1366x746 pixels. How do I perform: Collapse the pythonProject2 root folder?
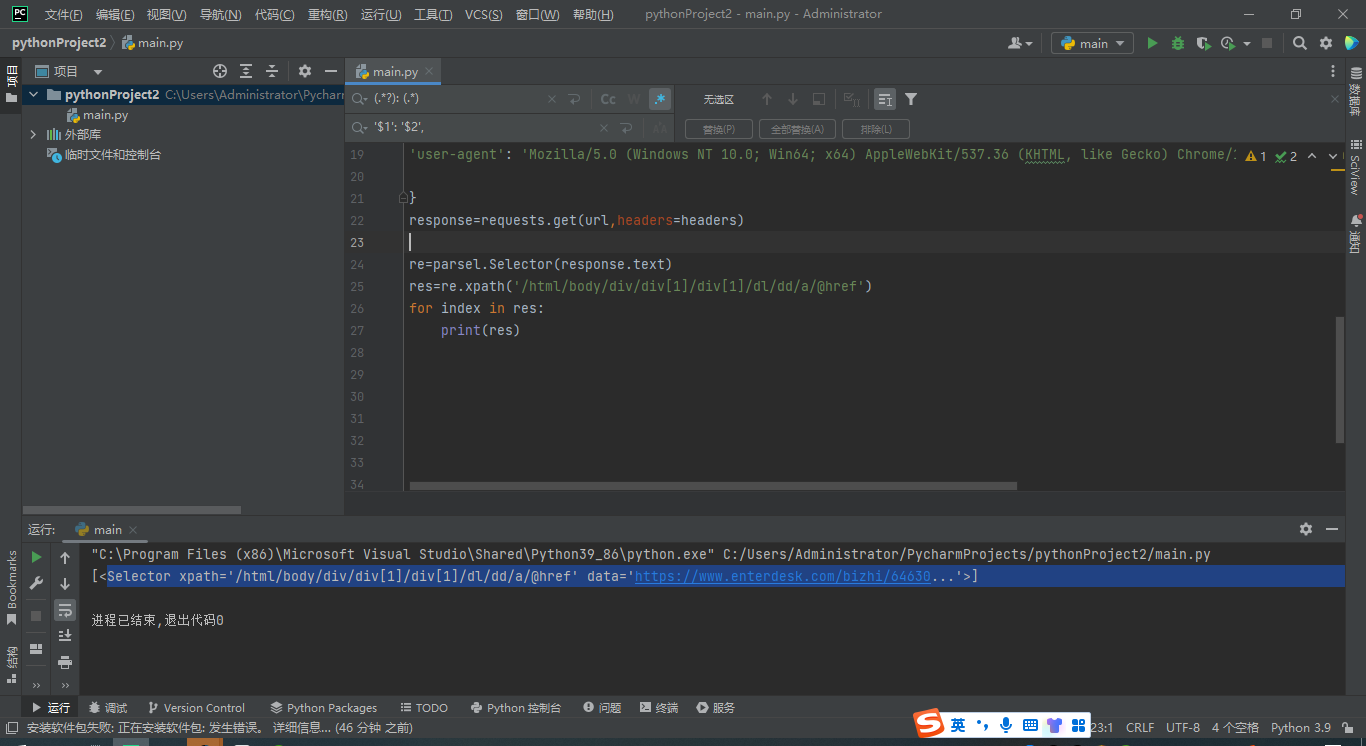click(33, 94)
